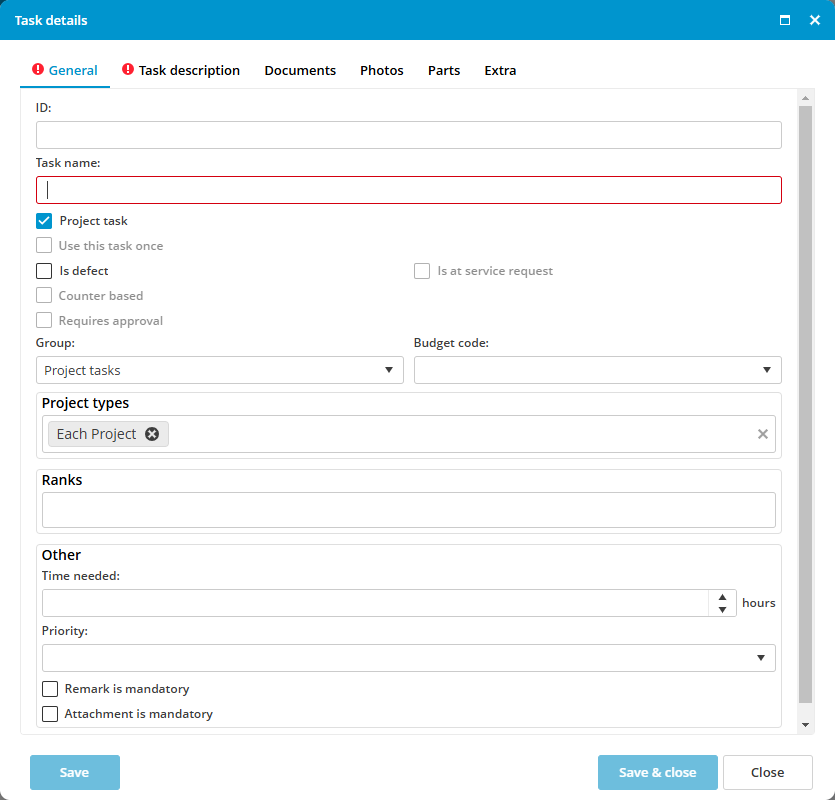Uncheck the Project task checkbox

pos(44,221)
